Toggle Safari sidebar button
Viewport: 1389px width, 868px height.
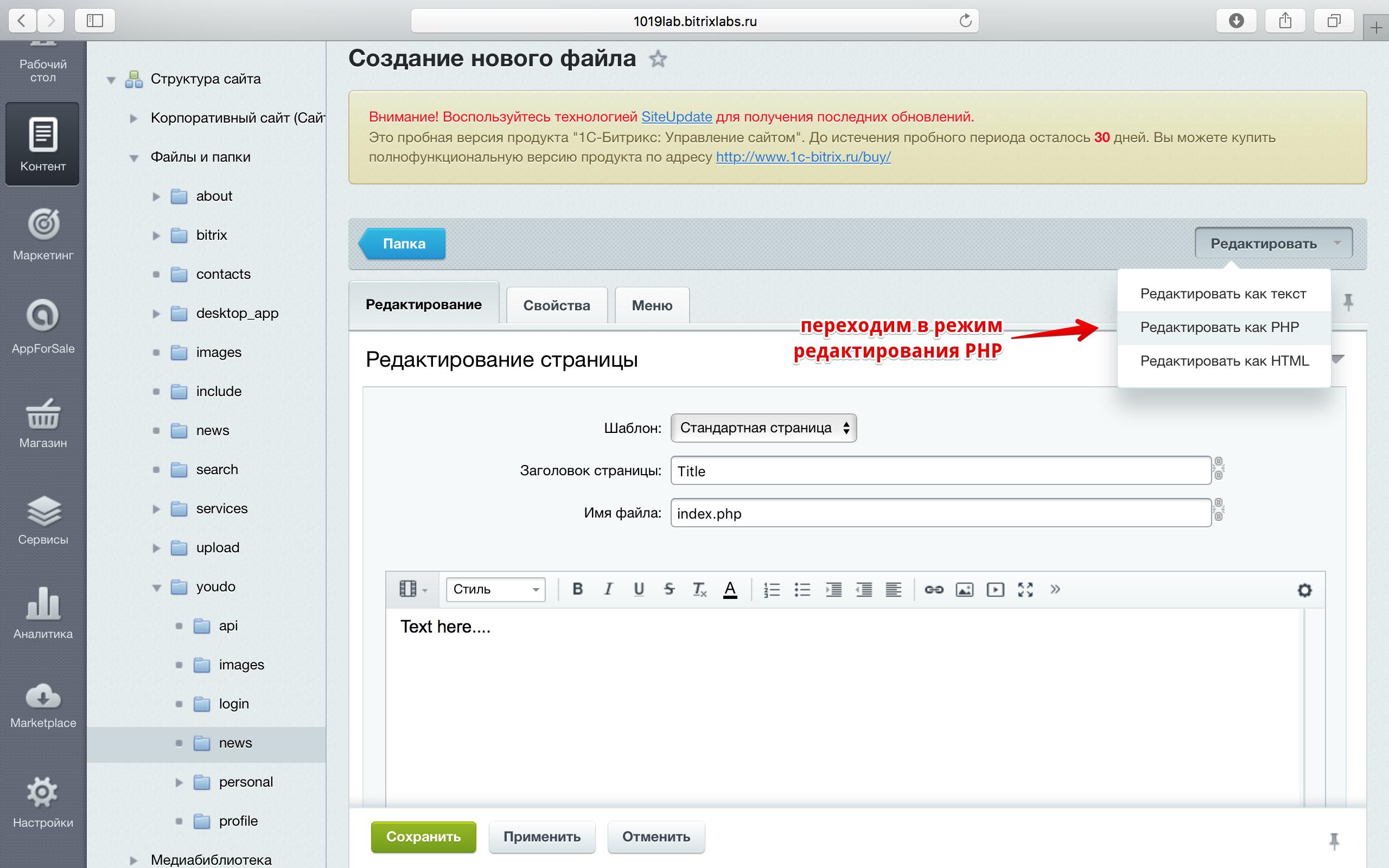pos(95,21)
